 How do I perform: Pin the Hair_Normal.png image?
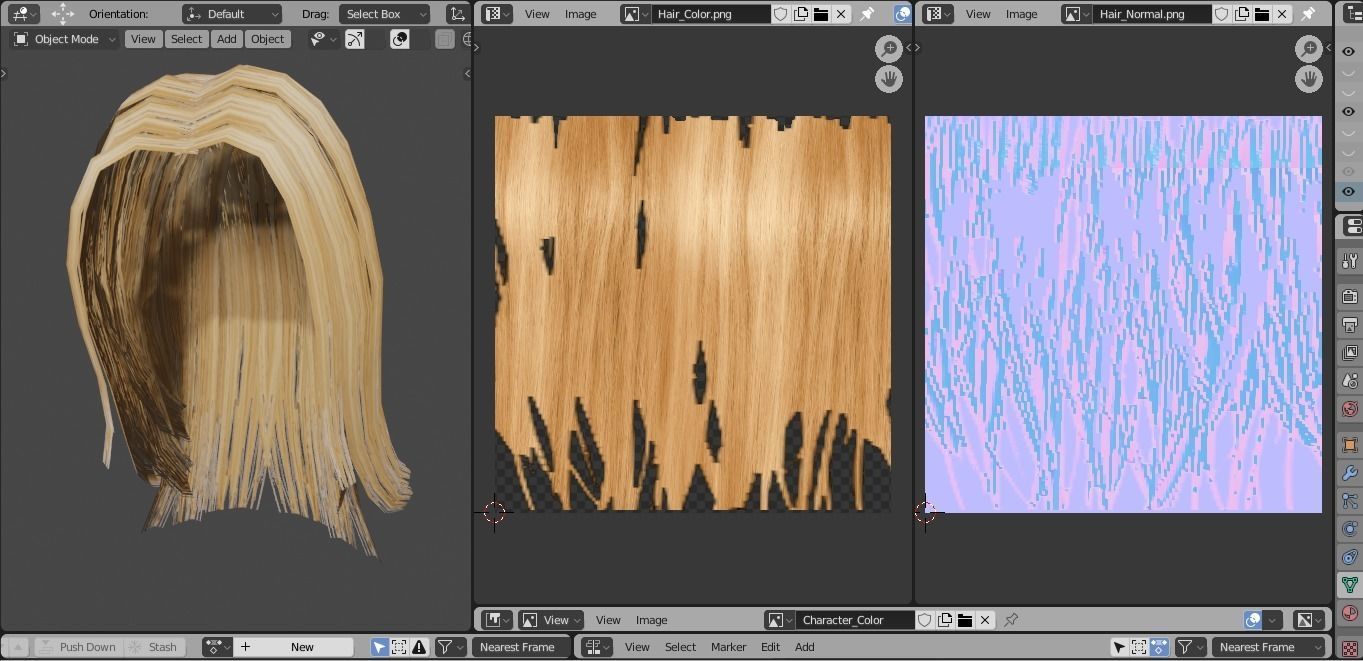[x=1308, y=14]
